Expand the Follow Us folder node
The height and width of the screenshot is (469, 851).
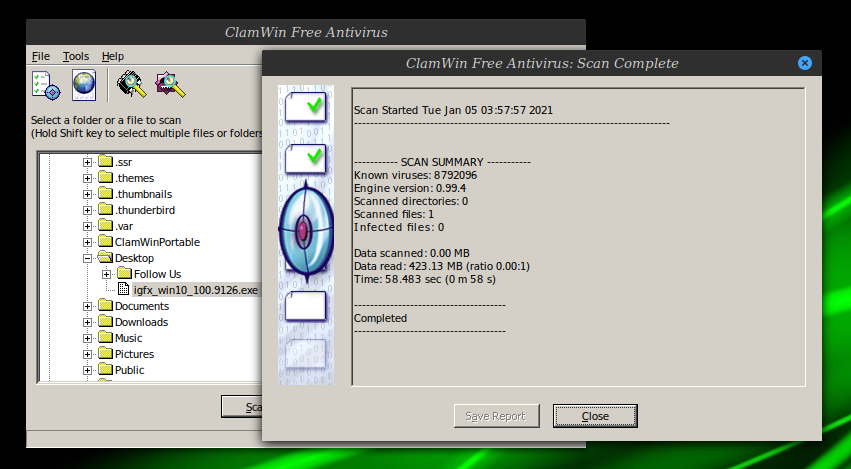pos(106,274)
